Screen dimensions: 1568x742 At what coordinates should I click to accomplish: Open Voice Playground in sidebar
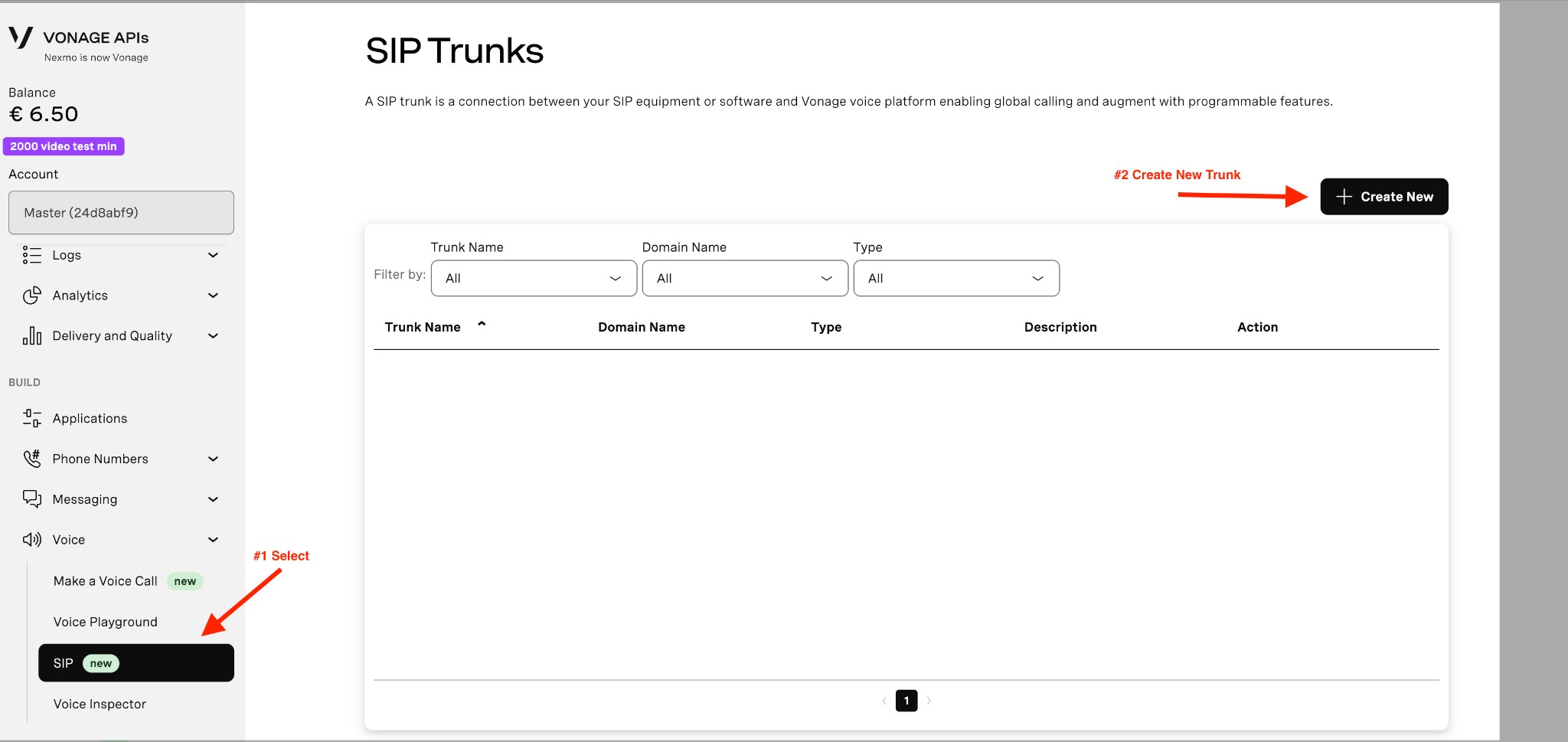(x=106, y=622)
